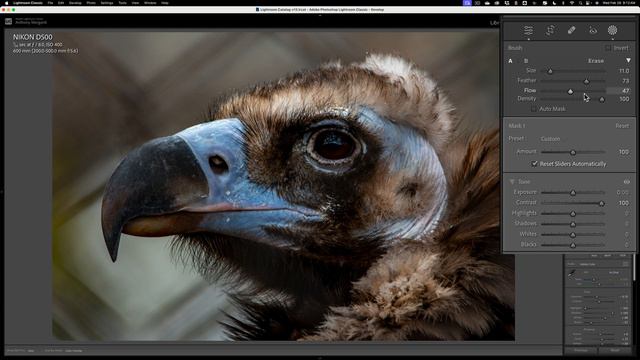The height and width of the screenshot is (360, 640).
Task: Open the View menu
Action: point(135,3)
